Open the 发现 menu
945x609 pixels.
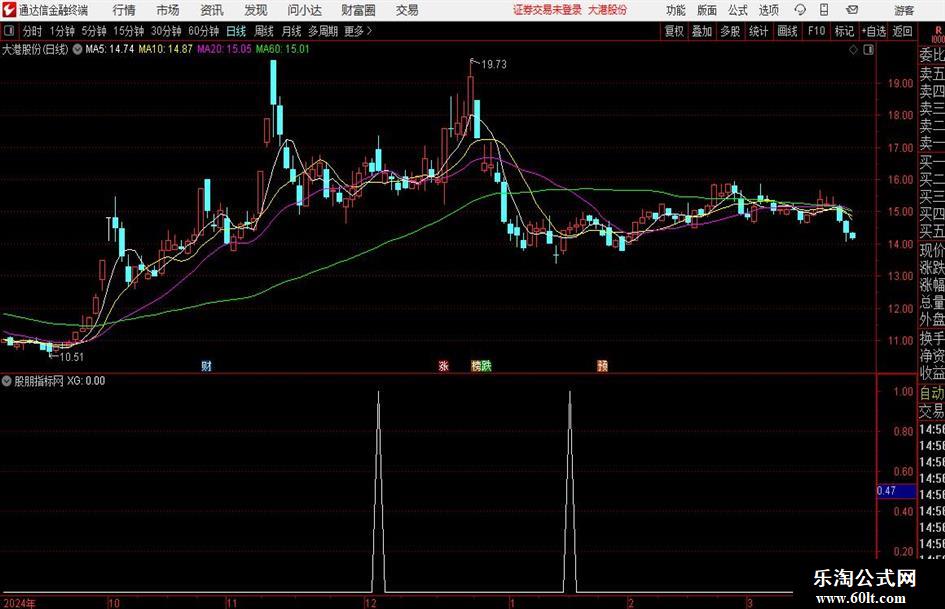coord(256,10)
